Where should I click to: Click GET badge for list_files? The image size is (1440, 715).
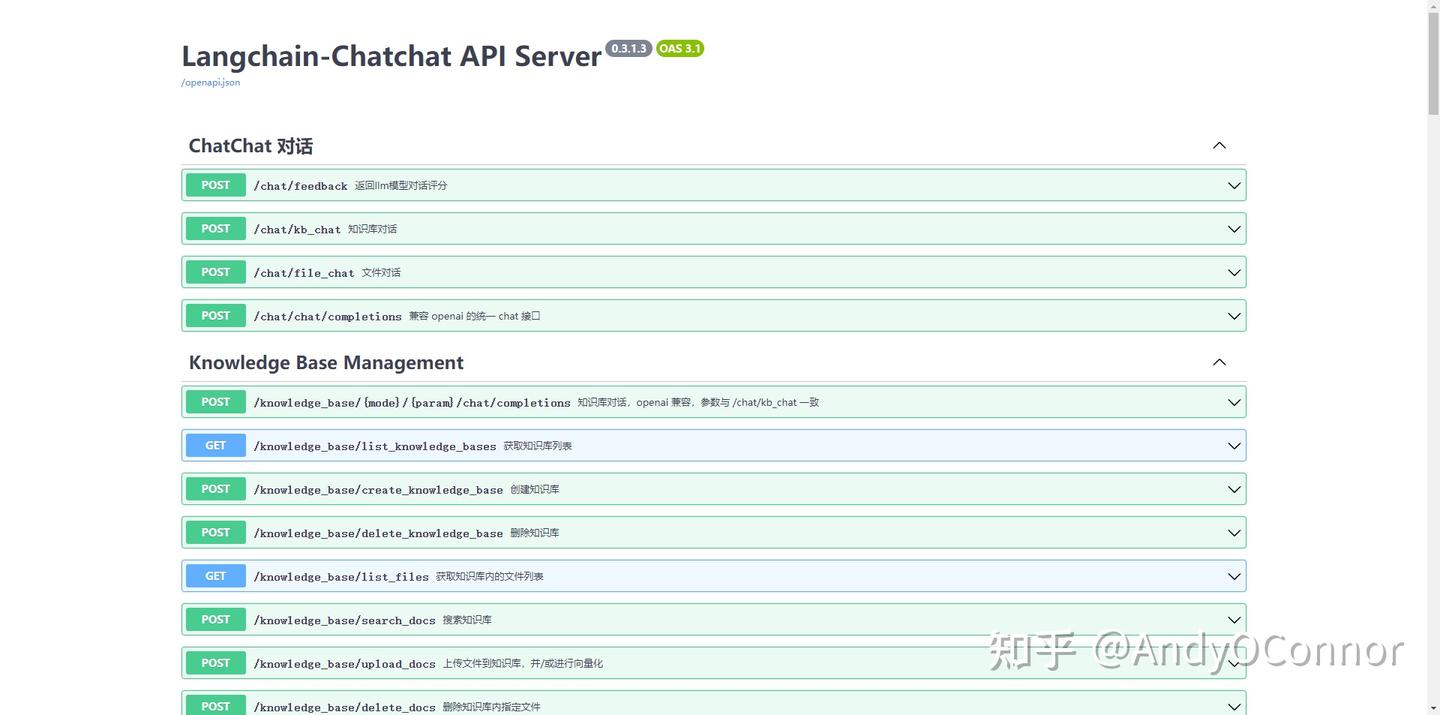[x=216, y=576]
